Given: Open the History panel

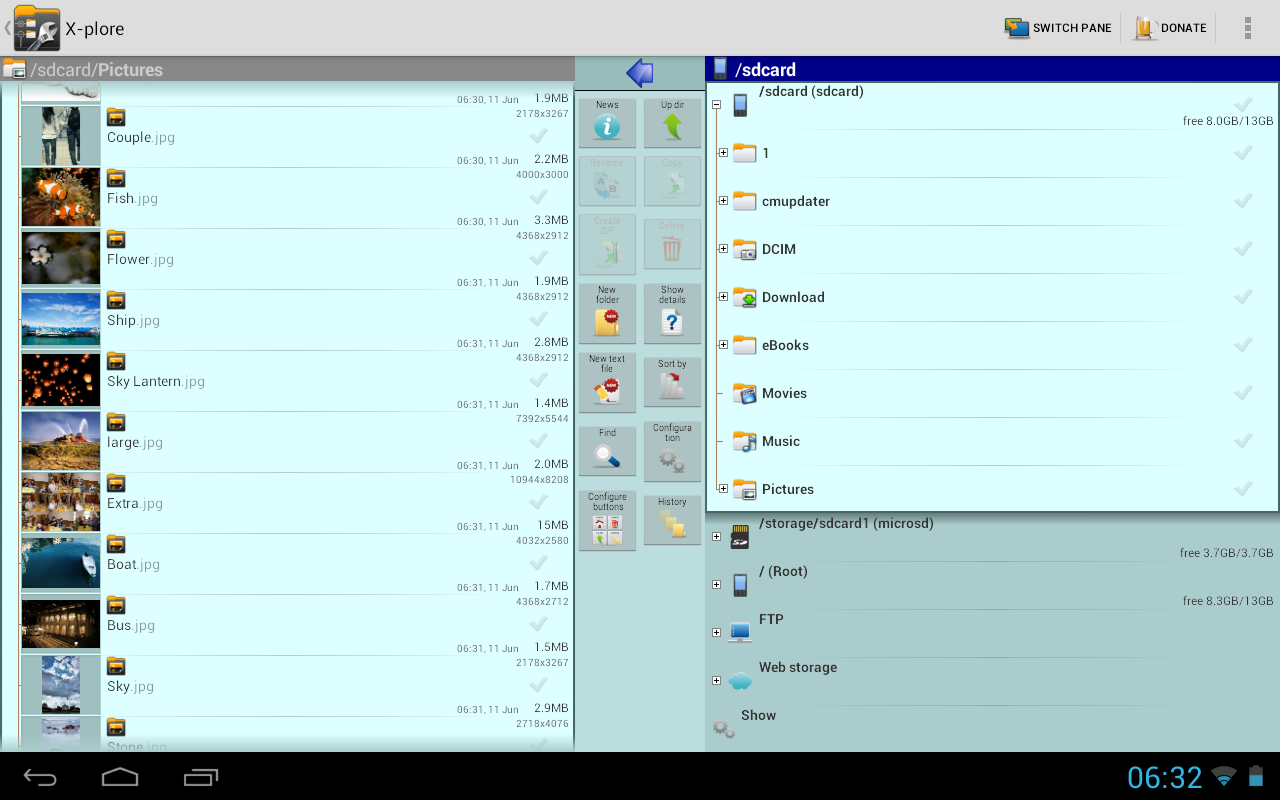Looking at the screenshot, I should (672, 519).
